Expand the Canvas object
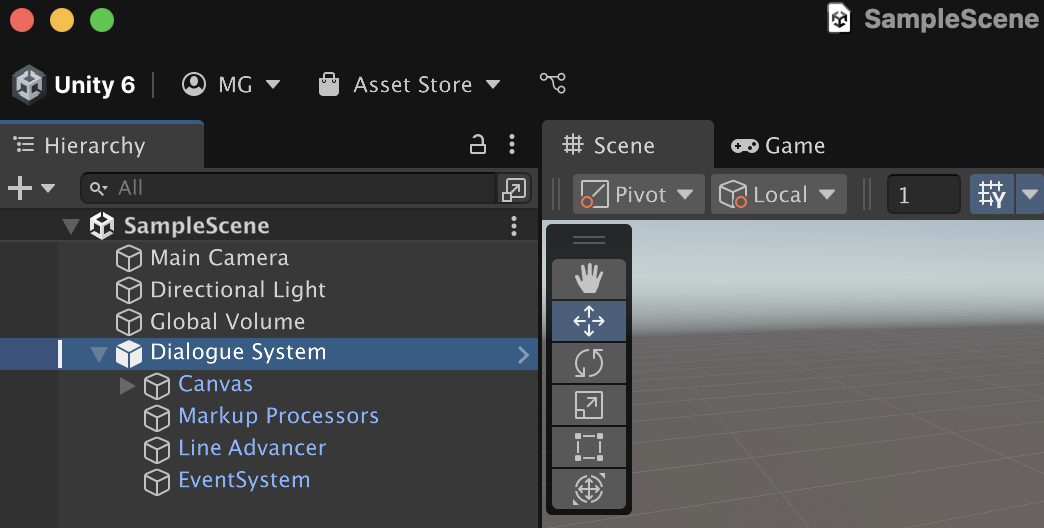Screen dimensions: 1044x528 (x=127, y=386)
